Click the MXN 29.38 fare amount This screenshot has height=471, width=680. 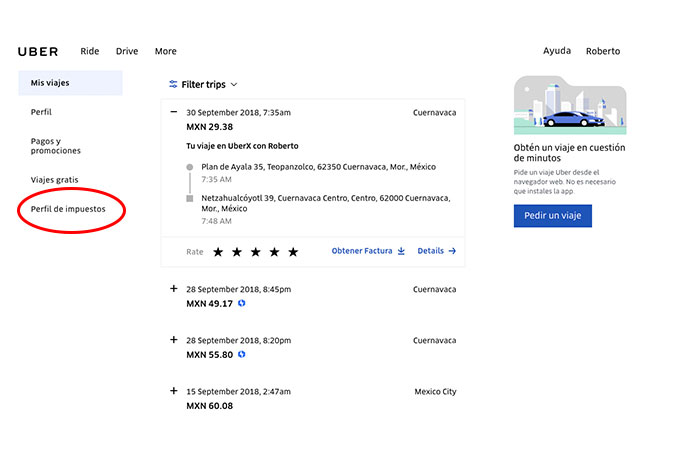tap(209, 127)
